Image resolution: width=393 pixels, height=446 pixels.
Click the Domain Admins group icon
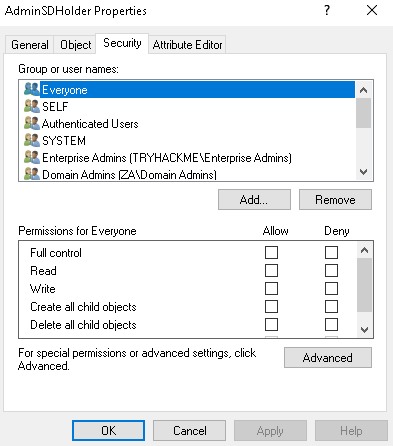32,174
